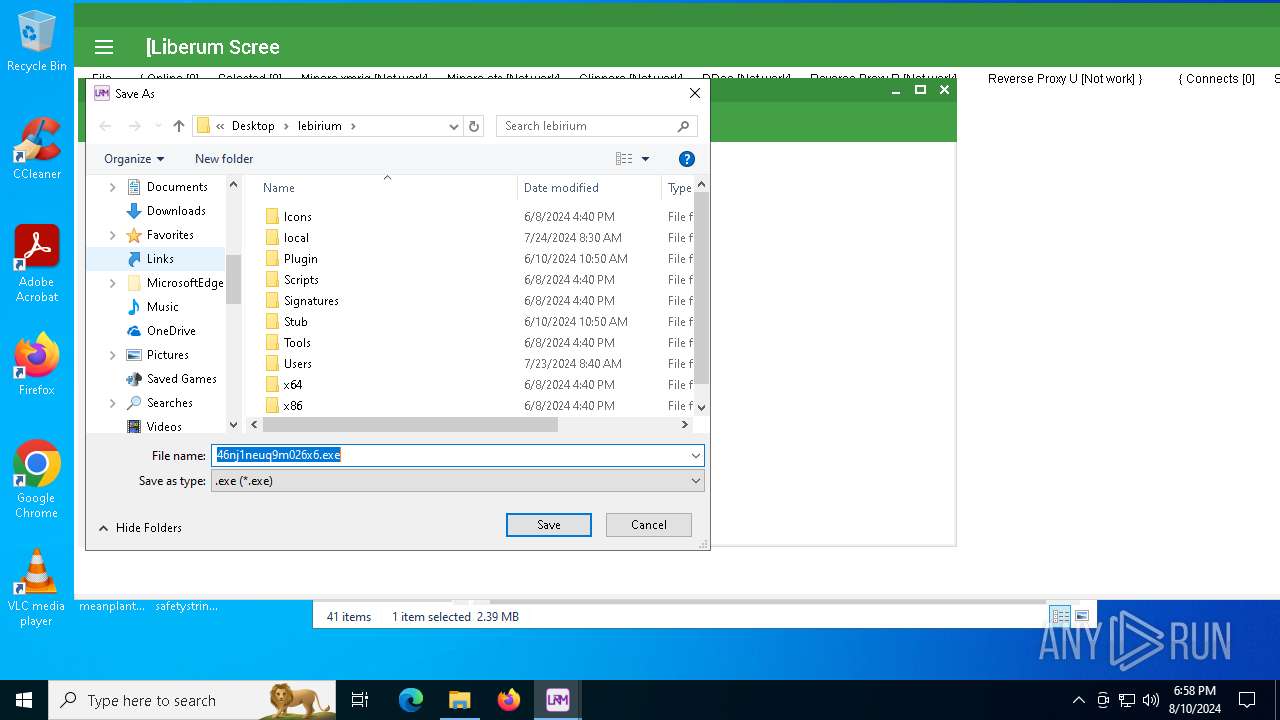Open the File name history dropdown

pos(696,456)
